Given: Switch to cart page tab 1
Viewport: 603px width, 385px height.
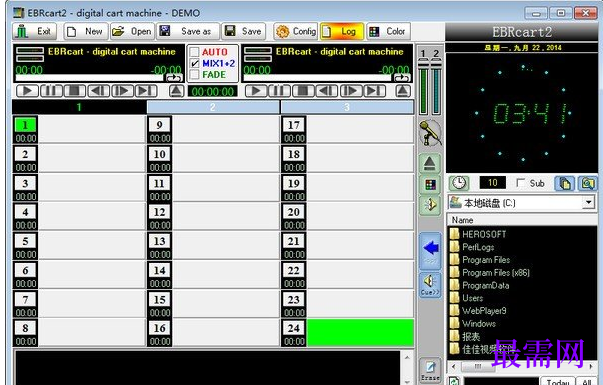Looking at the screenshot, I should [79, 107].
